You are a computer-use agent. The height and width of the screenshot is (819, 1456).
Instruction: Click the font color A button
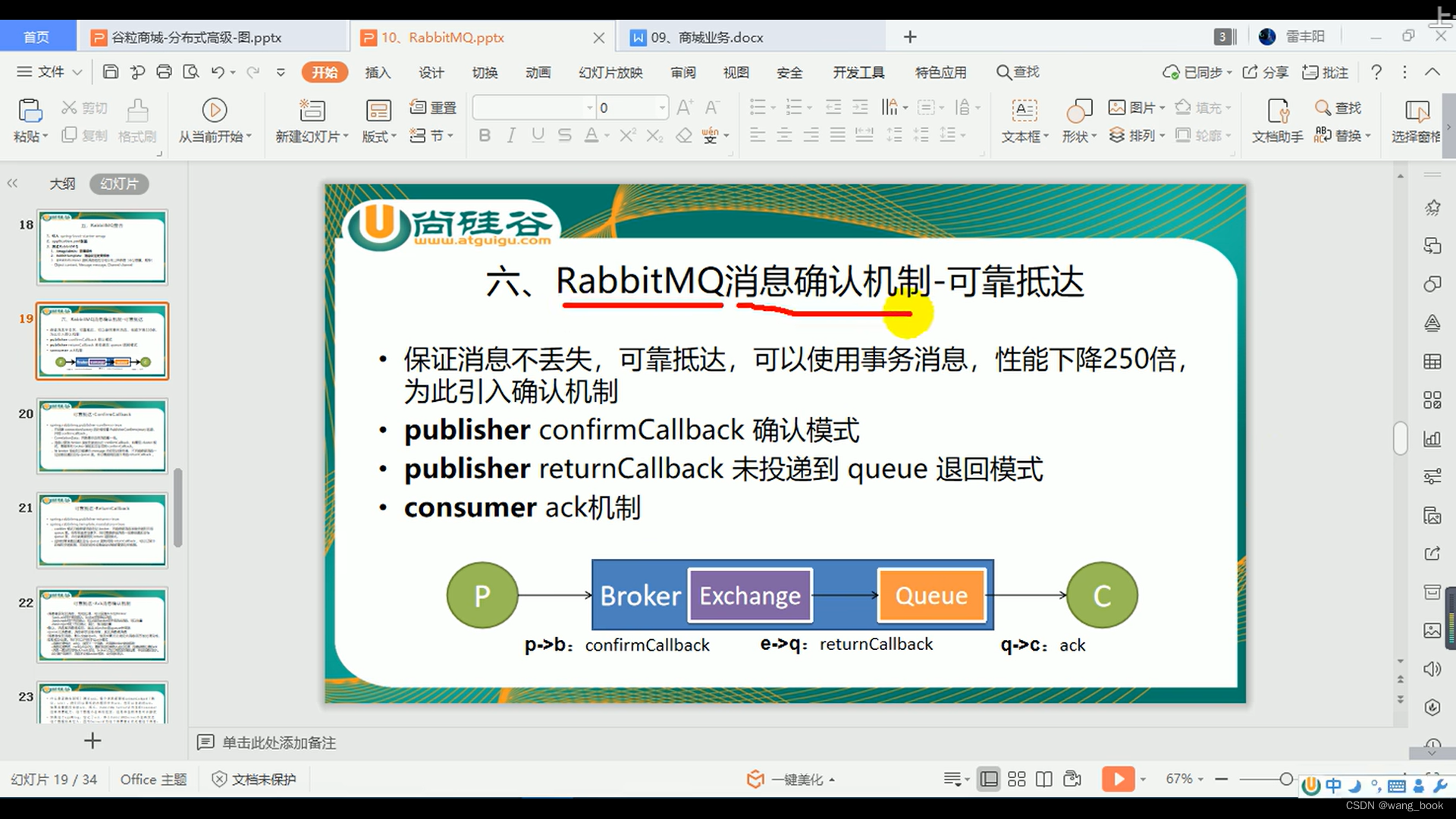click(592, 136)
